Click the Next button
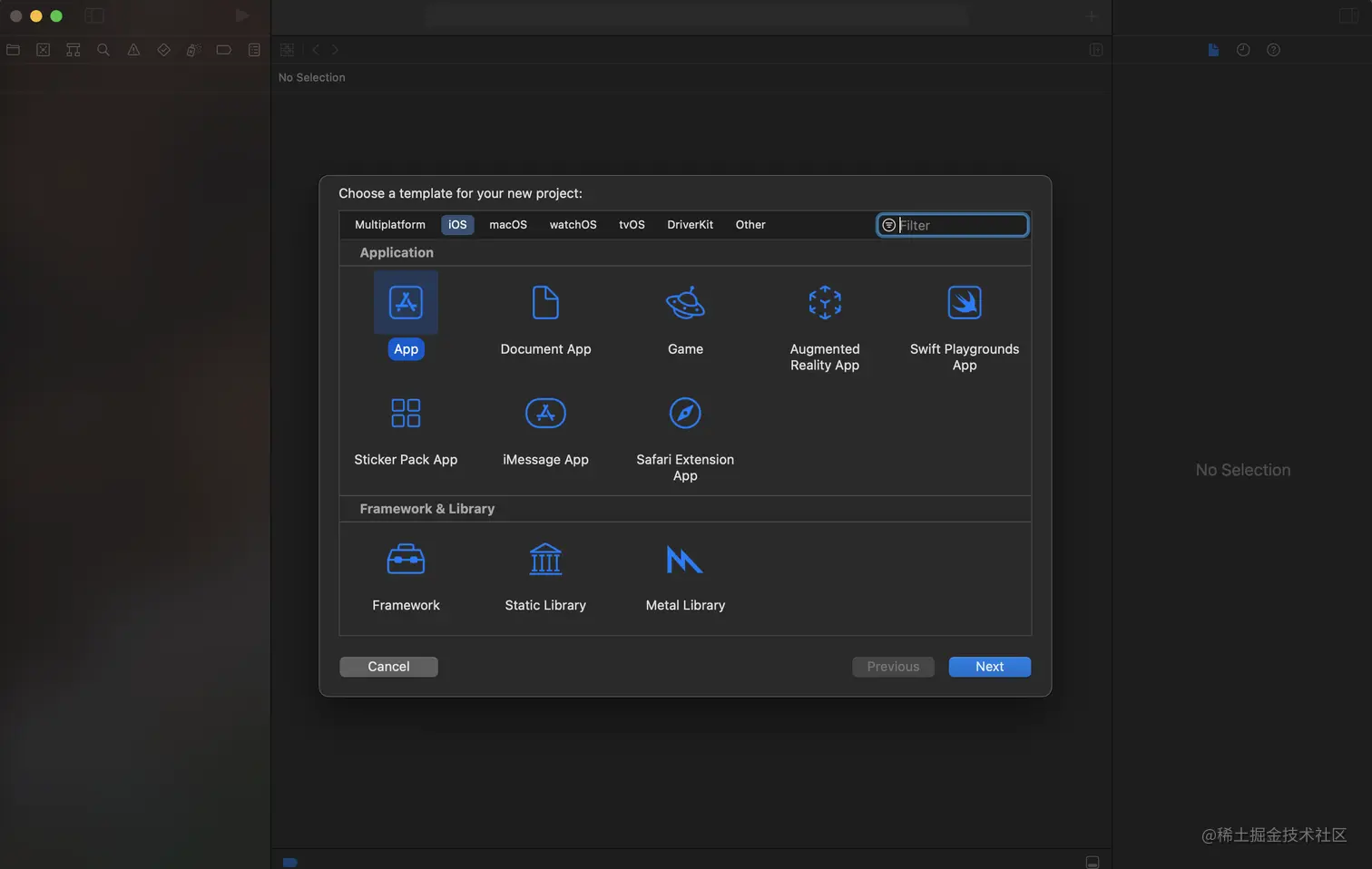The width and height of the screenshot is (1372, 869). tap(989, 667)
